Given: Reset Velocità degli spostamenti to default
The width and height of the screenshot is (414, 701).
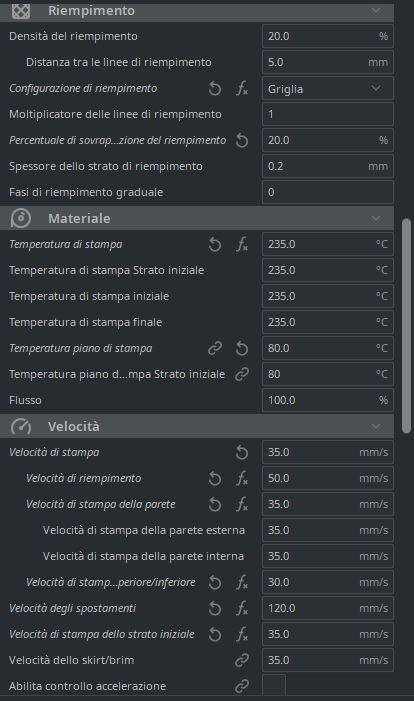Looking at the screenshot, I should pos(215,608).
